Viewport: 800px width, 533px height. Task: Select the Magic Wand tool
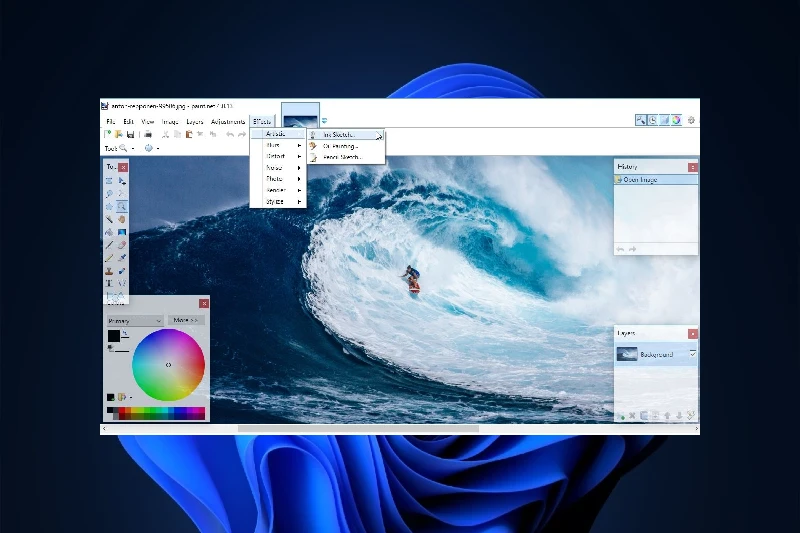tap(109, 219)
